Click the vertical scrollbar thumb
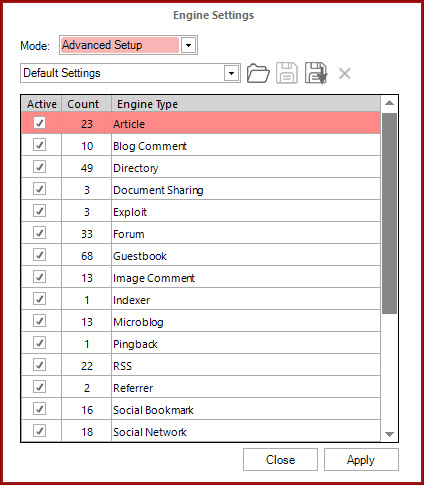 click(389, 213)
